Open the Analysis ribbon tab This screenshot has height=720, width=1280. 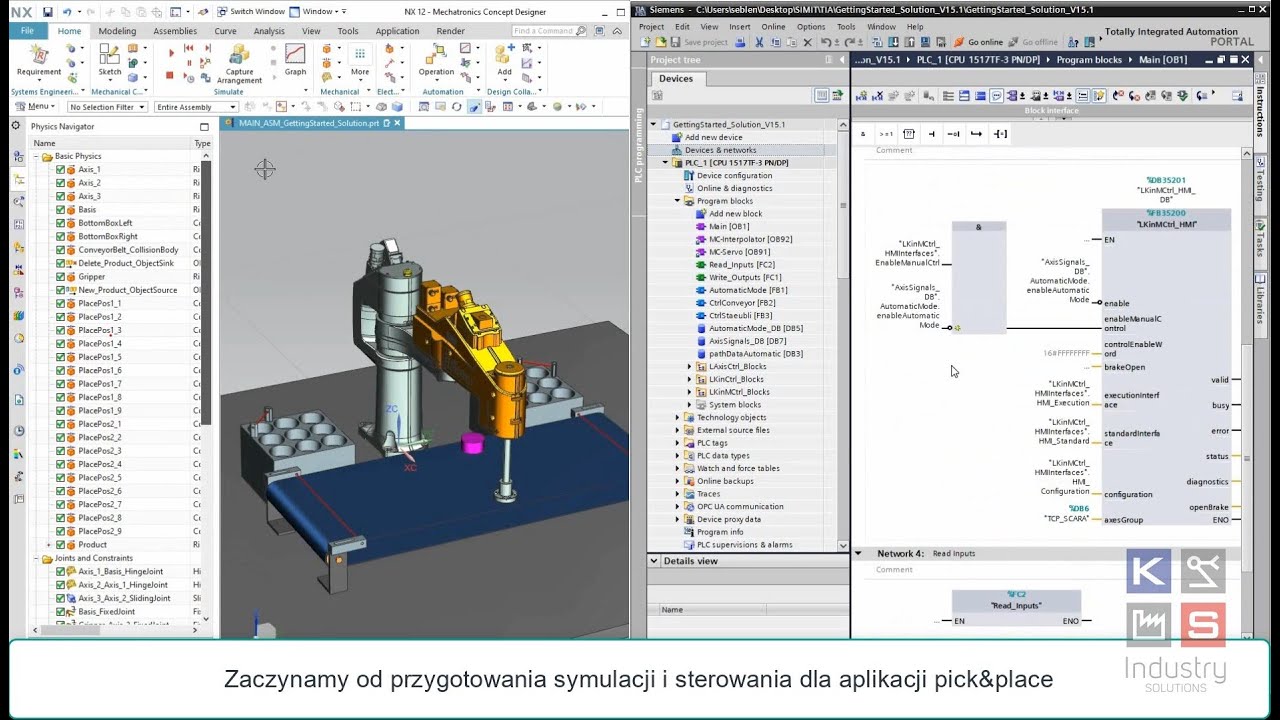(269, 31)
